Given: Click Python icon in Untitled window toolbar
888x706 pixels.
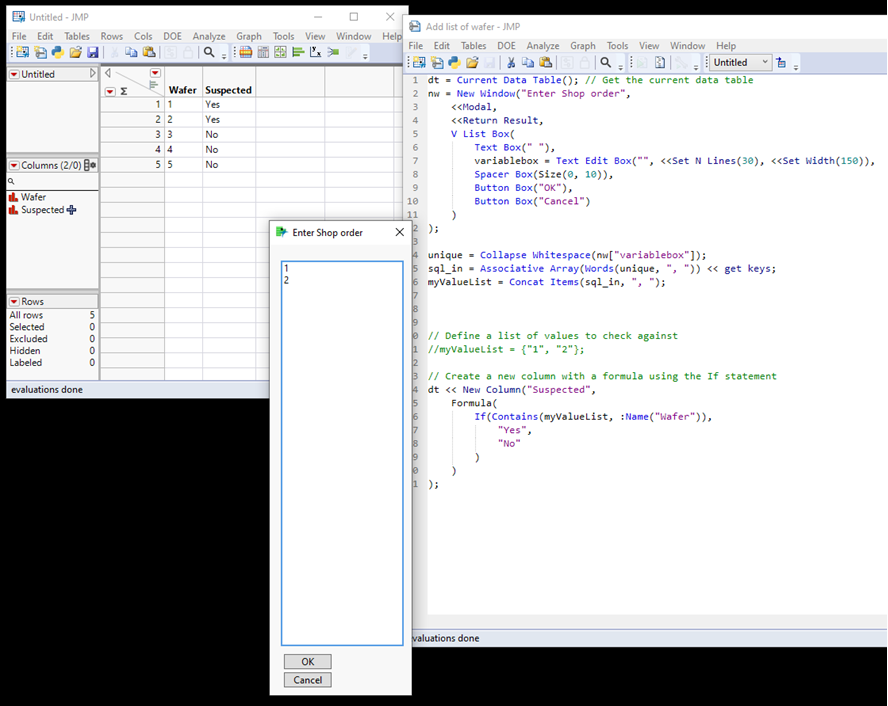Looking at the screenshot, I should click(x=58, y=53).
